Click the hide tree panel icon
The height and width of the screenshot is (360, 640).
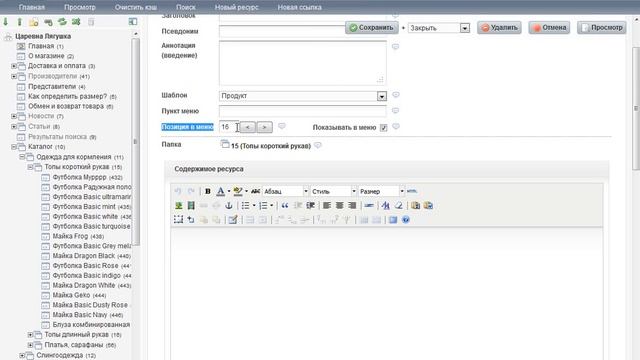click(133, 22)
